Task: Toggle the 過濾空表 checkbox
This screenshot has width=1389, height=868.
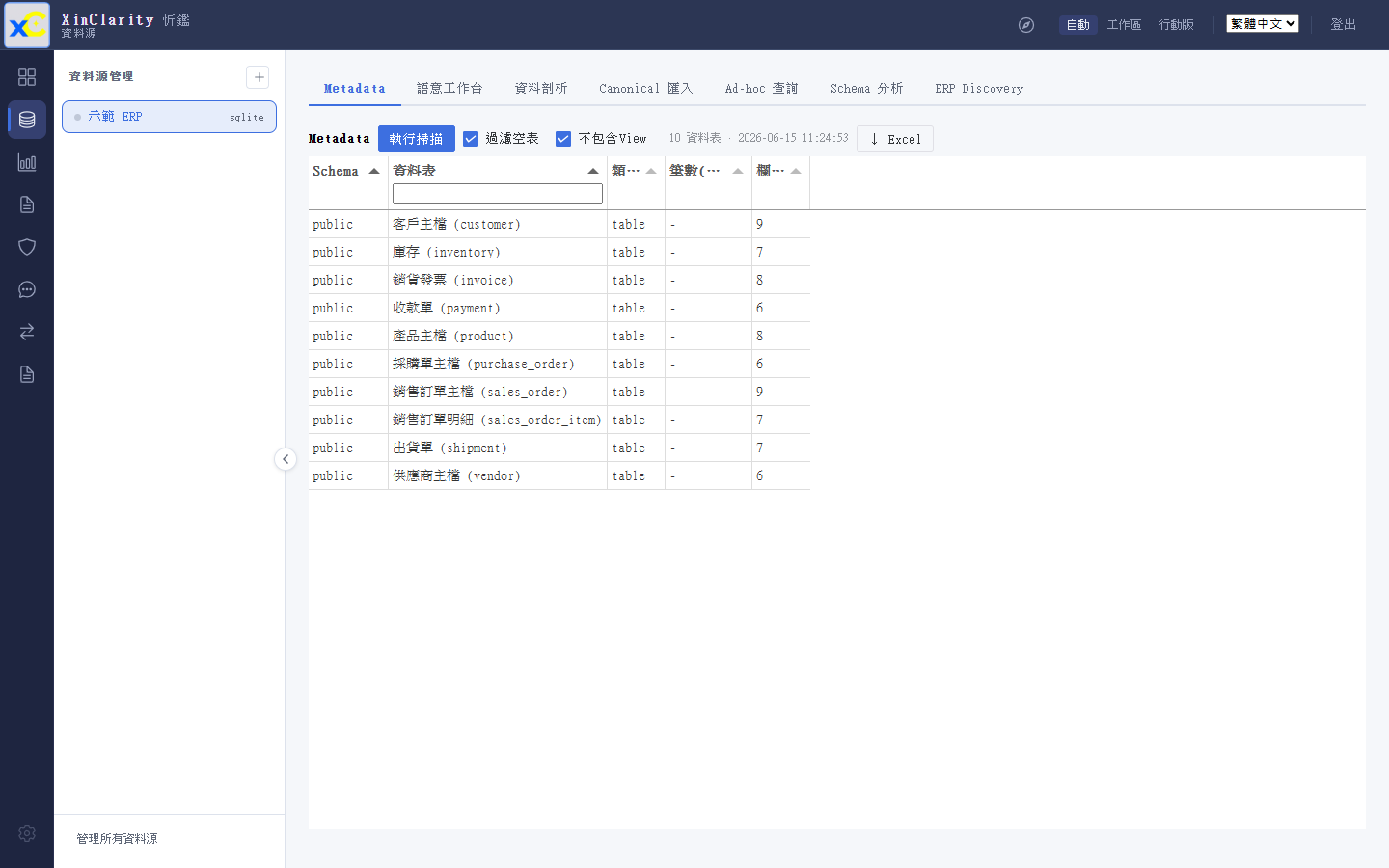Action: pos(471,139)
